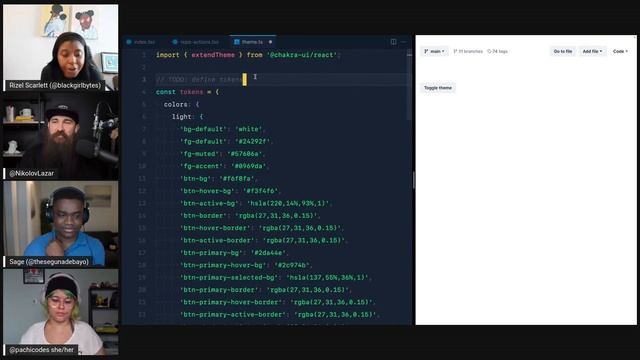
Task: Click the editor vertical scrollbar
Action: pos(409,84)
